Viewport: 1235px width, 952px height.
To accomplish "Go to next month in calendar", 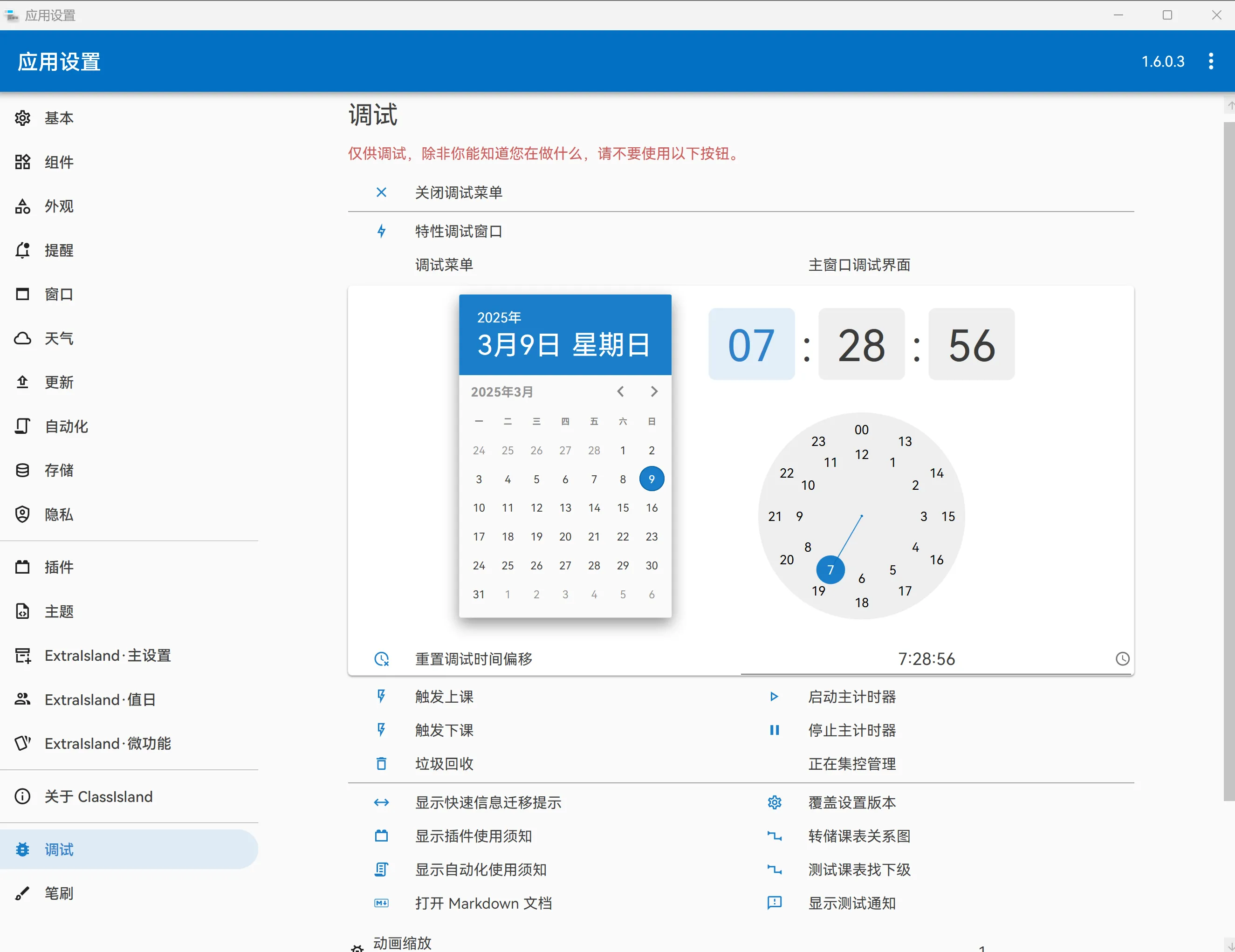I will click(x=654, y=391).
